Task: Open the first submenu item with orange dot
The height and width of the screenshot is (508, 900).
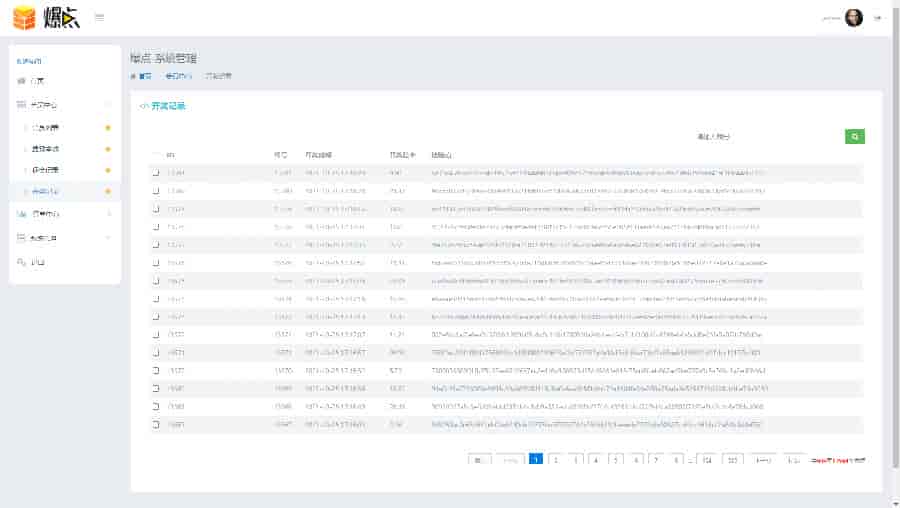Action: pyautogui.click(x=46, y=128)
